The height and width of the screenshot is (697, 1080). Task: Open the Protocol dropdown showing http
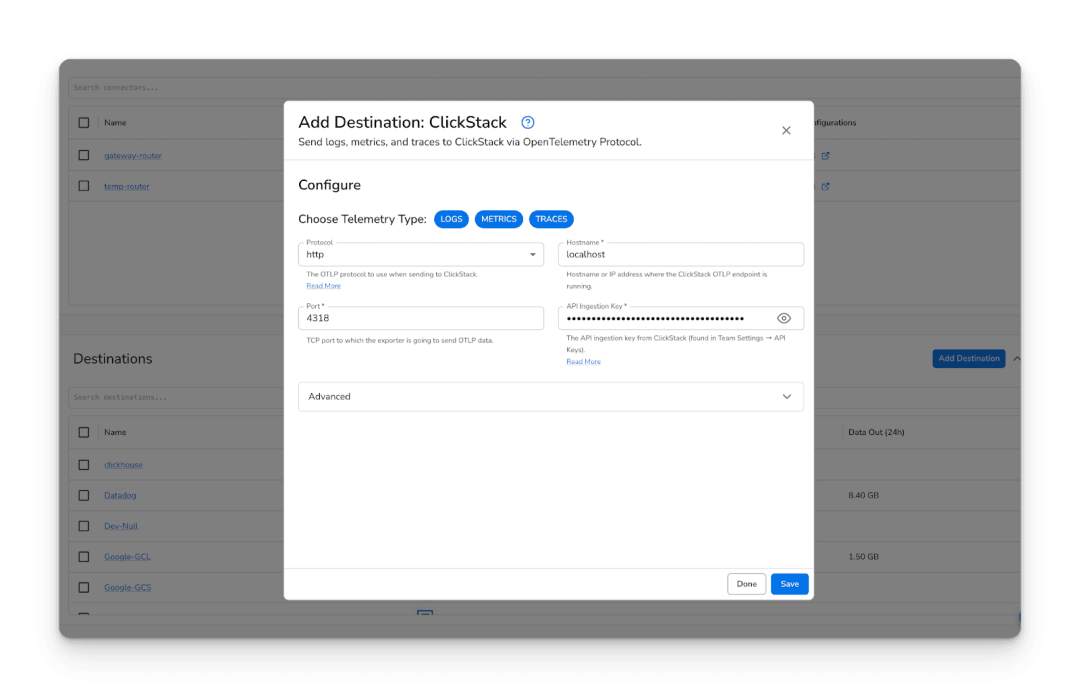coord(421,254)
